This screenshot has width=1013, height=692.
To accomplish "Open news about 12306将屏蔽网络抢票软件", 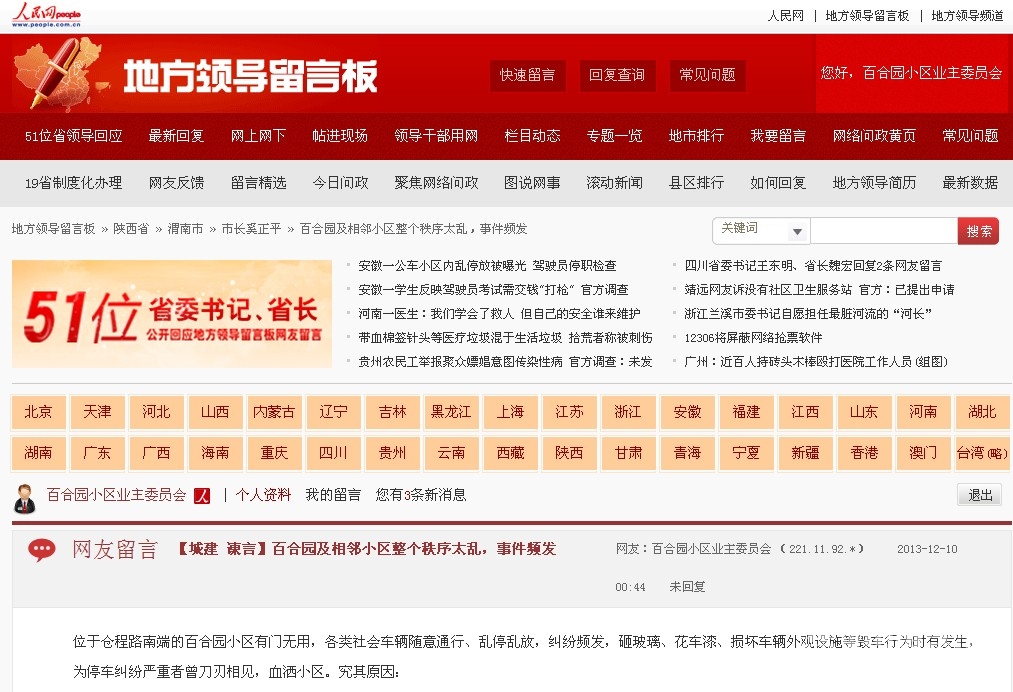I will point(753,337).
